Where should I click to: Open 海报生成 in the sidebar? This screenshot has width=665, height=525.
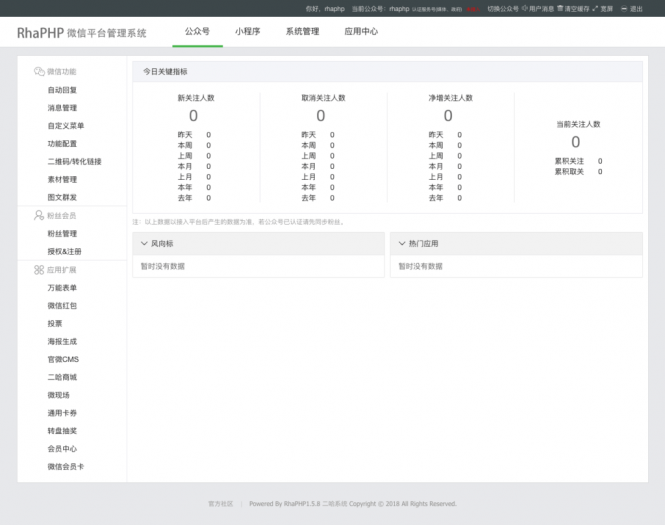(x=62, y=341)
